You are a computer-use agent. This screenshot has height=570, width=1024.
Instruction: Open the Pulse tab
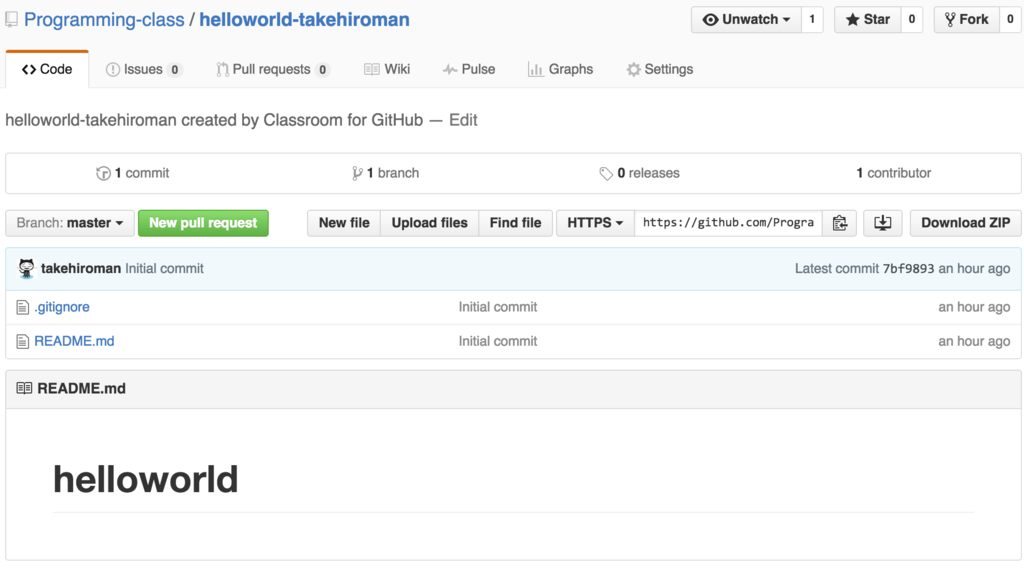469,69
